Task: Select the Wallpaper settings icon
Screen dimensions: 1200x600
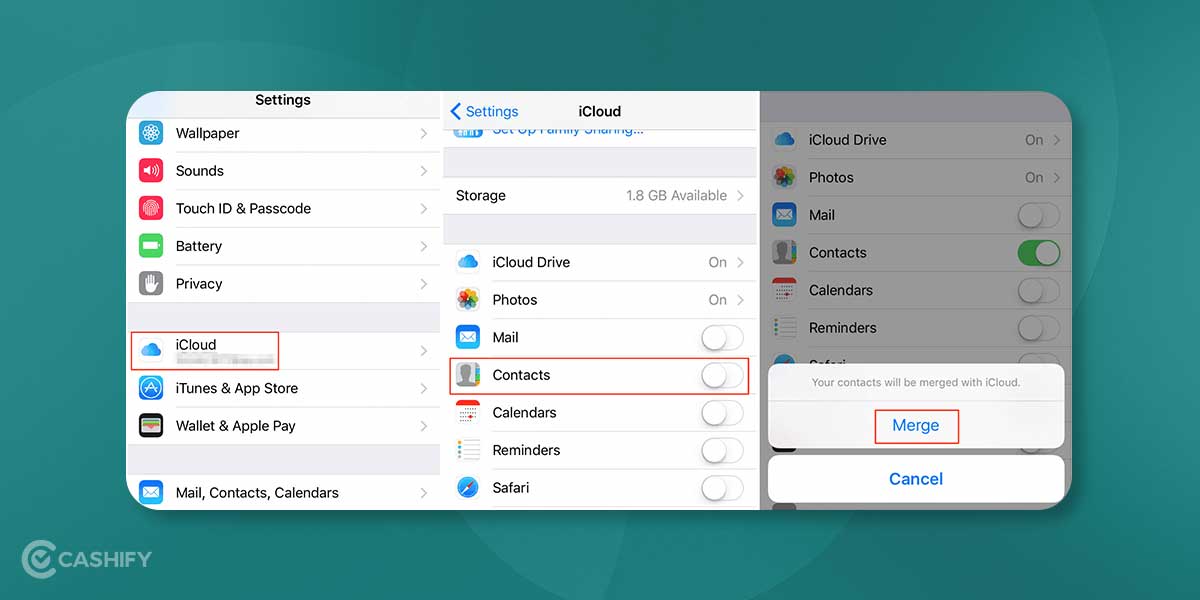Action: click(x=150, y=133)
